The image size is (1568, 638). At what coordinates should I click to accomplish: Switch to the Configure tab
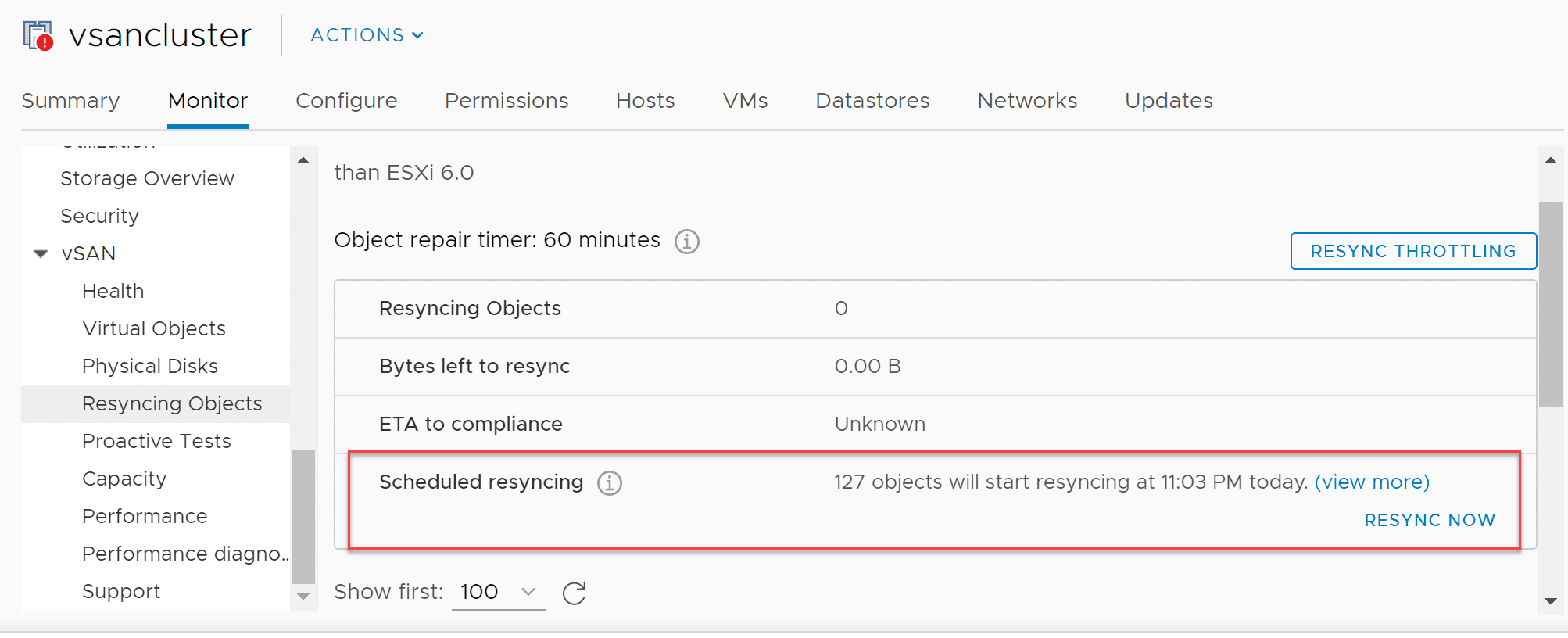click(346, 101)
